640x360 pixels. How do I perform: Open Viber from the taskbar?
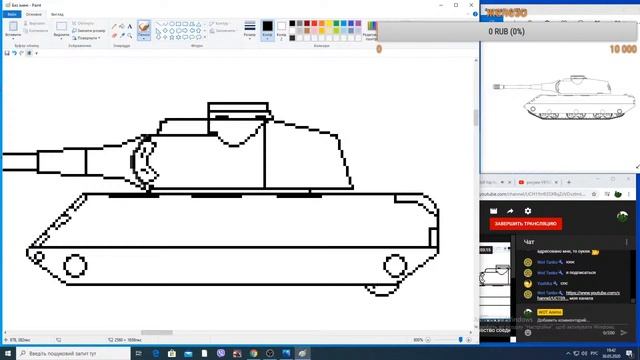coord(221,353)
